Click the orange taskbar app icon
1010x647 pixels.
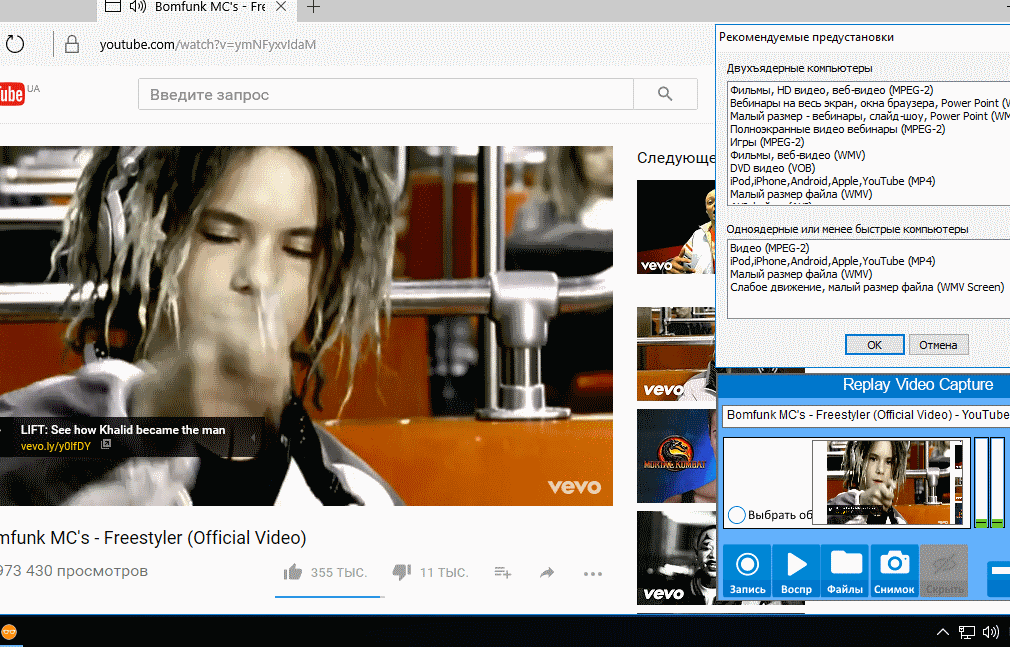[x=9, y=632]
